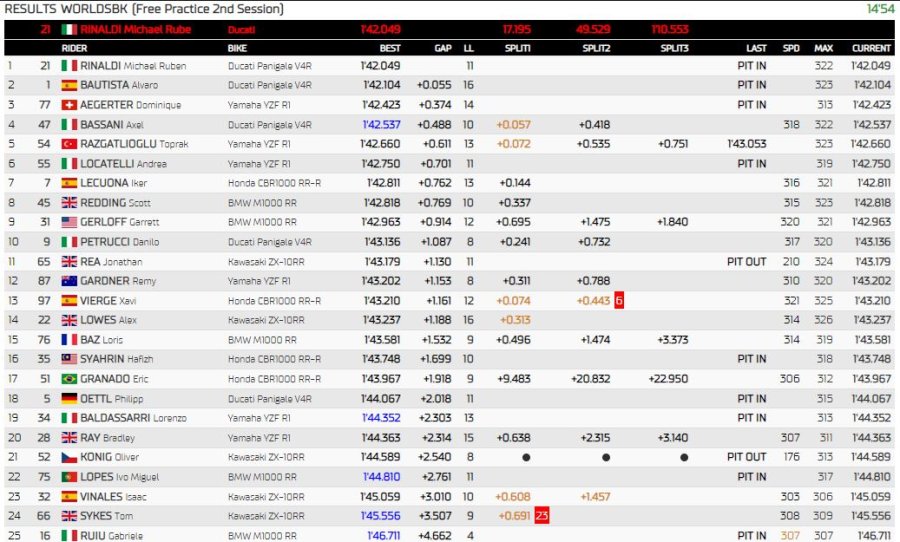Click UK flag next to LOWES
This screenshot has height=542, width=900.
point(69,320)
